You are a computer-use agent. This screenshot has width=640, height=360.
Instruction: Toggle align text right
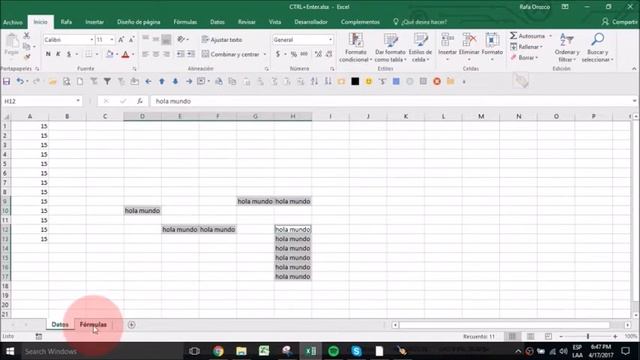tap(166, 54)
